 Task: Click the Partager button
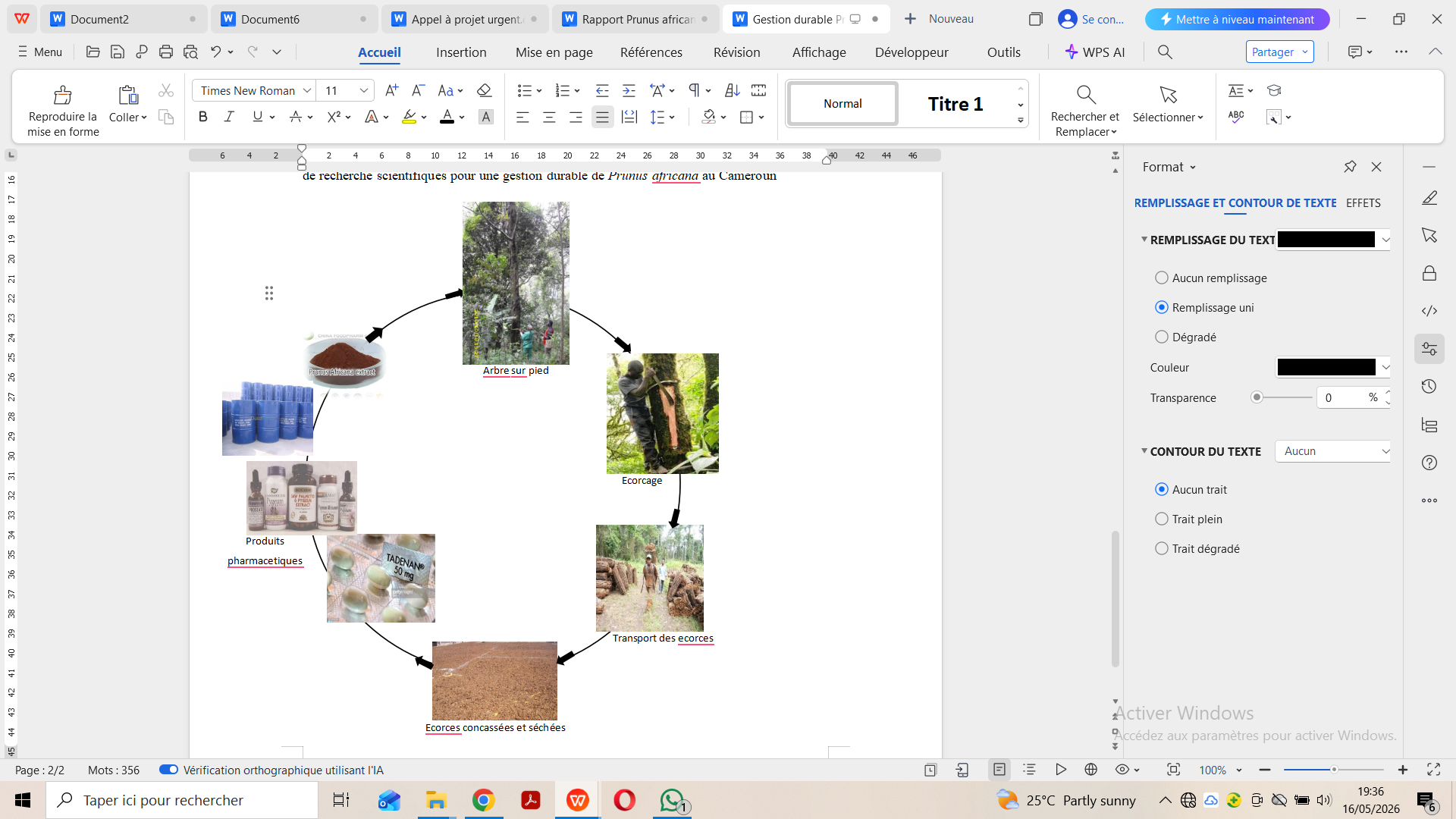(x=1279, y=52)
